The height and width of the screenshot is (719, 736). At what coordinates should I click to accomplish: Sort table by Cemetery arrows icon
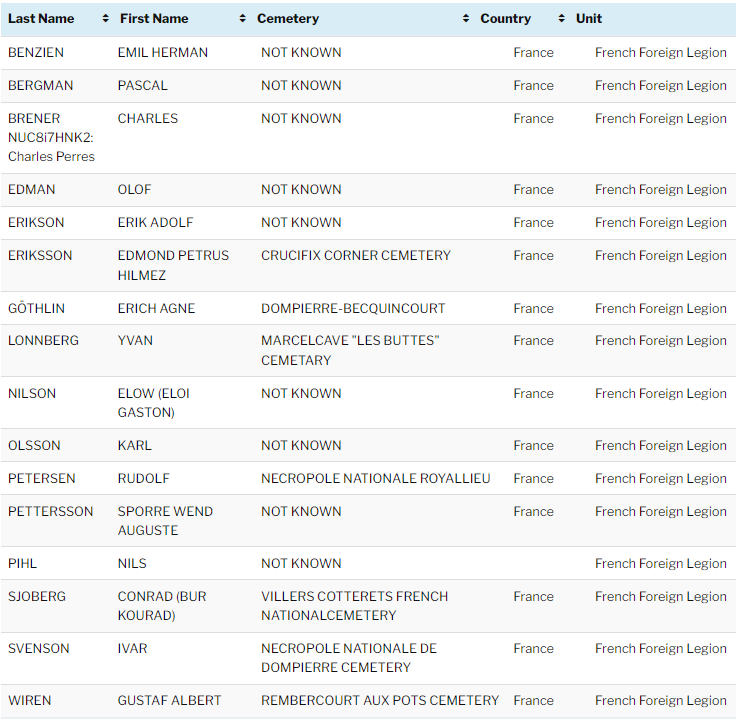[x=466, y=18]
